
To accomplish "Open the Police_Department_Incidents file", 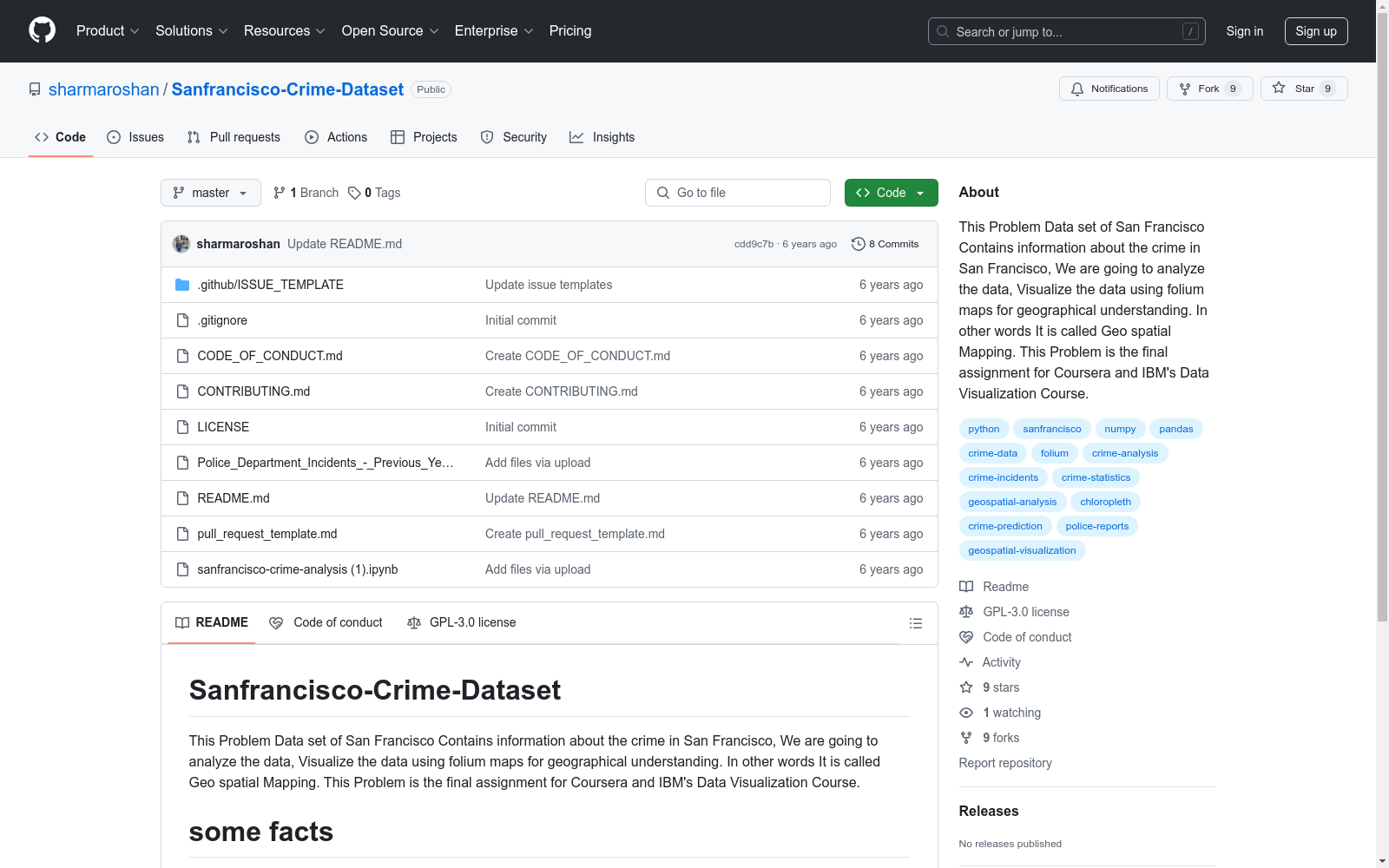I will (x=326, y=463).
